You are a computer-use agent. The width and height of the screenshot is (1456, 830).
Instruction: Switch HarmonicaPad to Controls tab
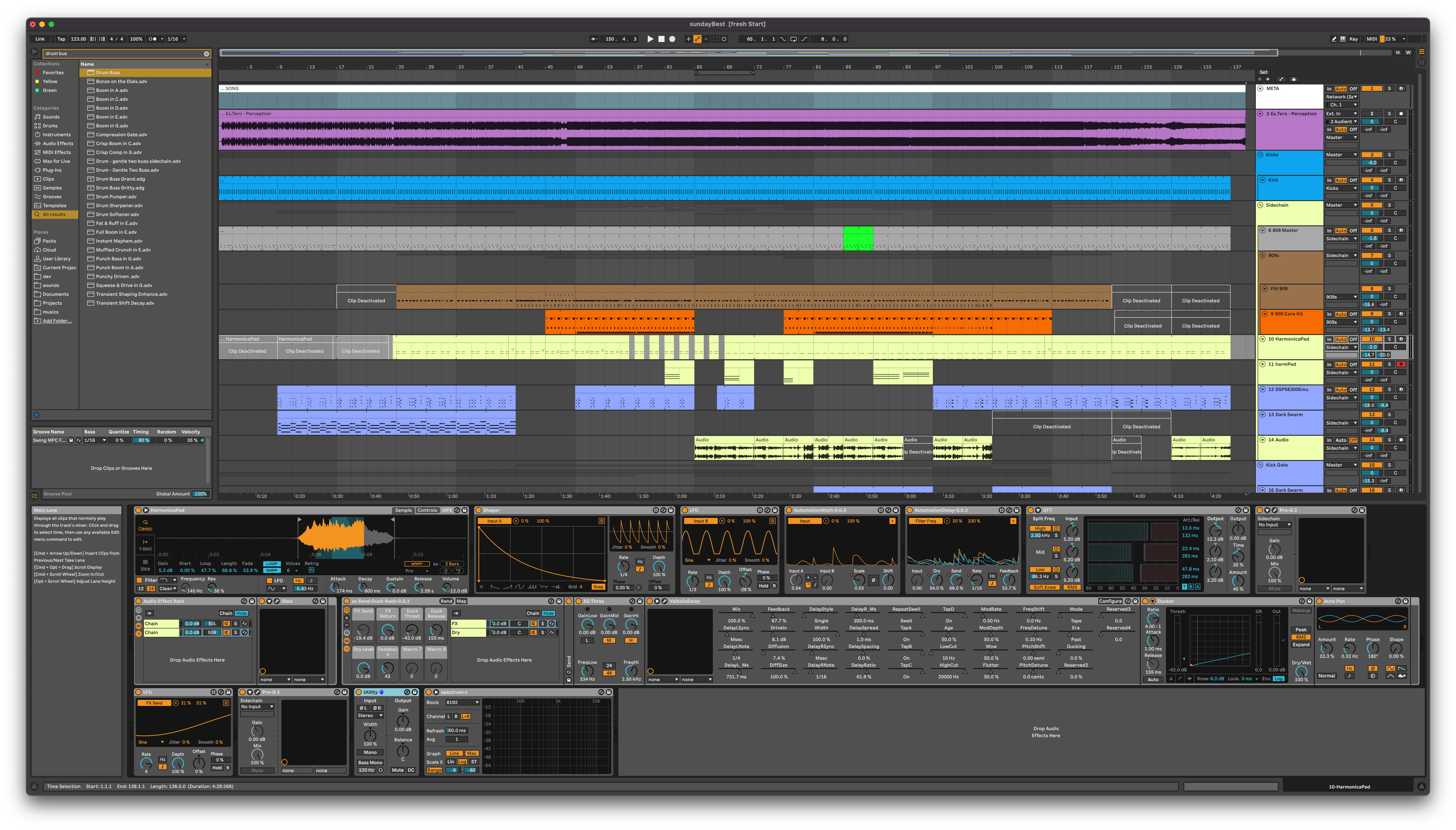(x=427, y=510)
